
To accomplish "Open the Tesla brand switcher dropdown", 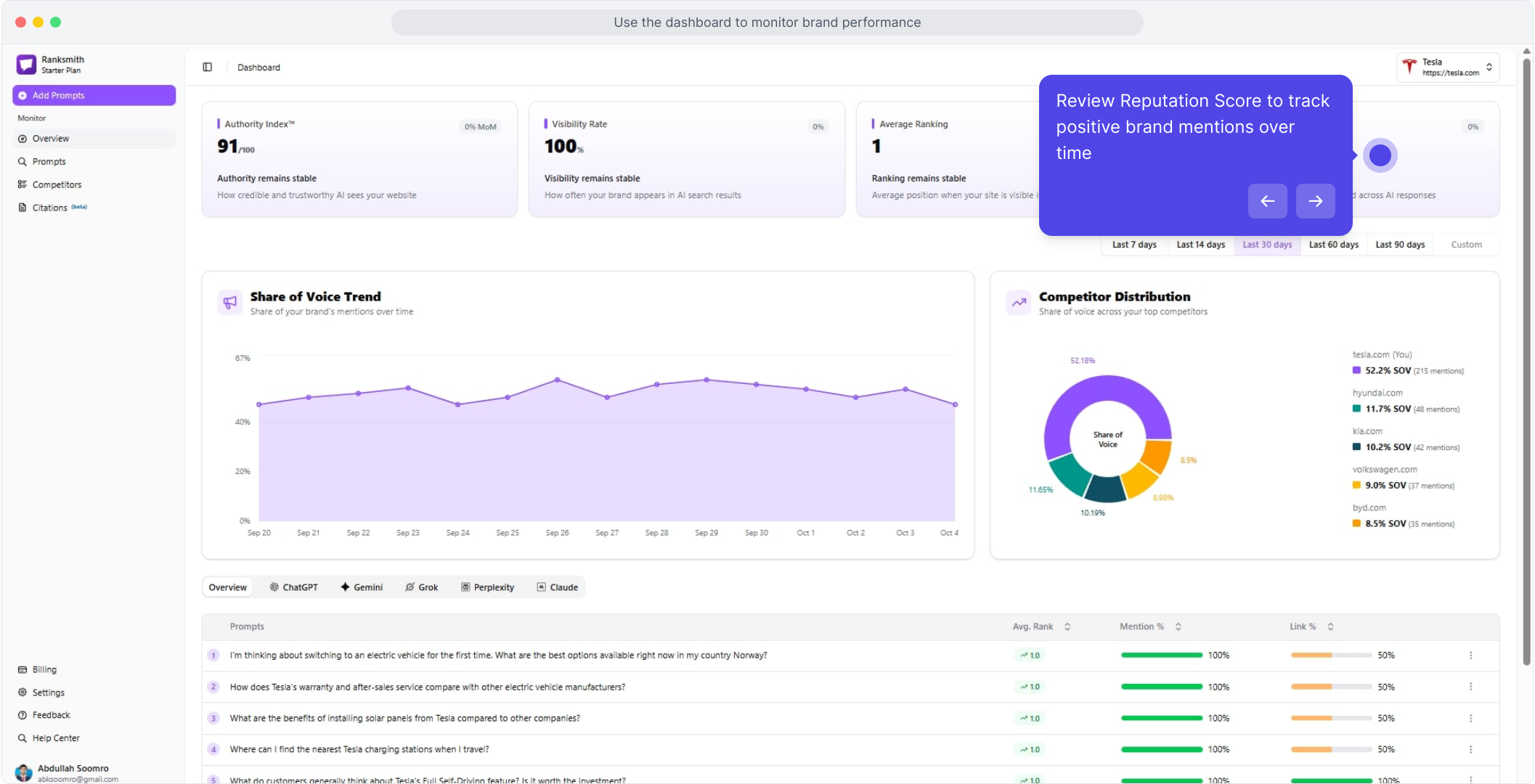I will 1448,67.
